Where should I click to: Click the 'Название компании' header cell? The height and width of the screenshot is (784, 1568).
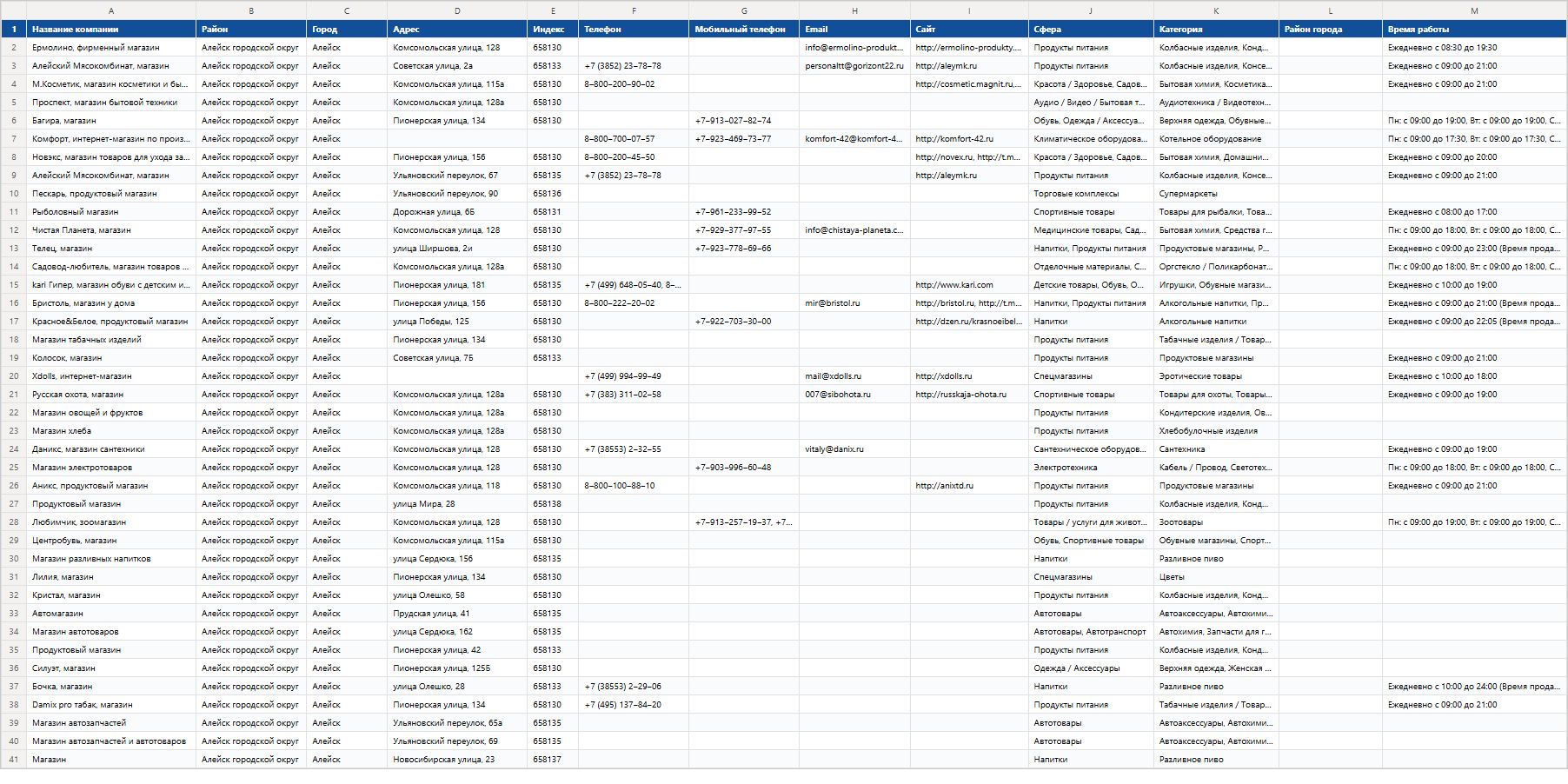[x=111, y=30]
